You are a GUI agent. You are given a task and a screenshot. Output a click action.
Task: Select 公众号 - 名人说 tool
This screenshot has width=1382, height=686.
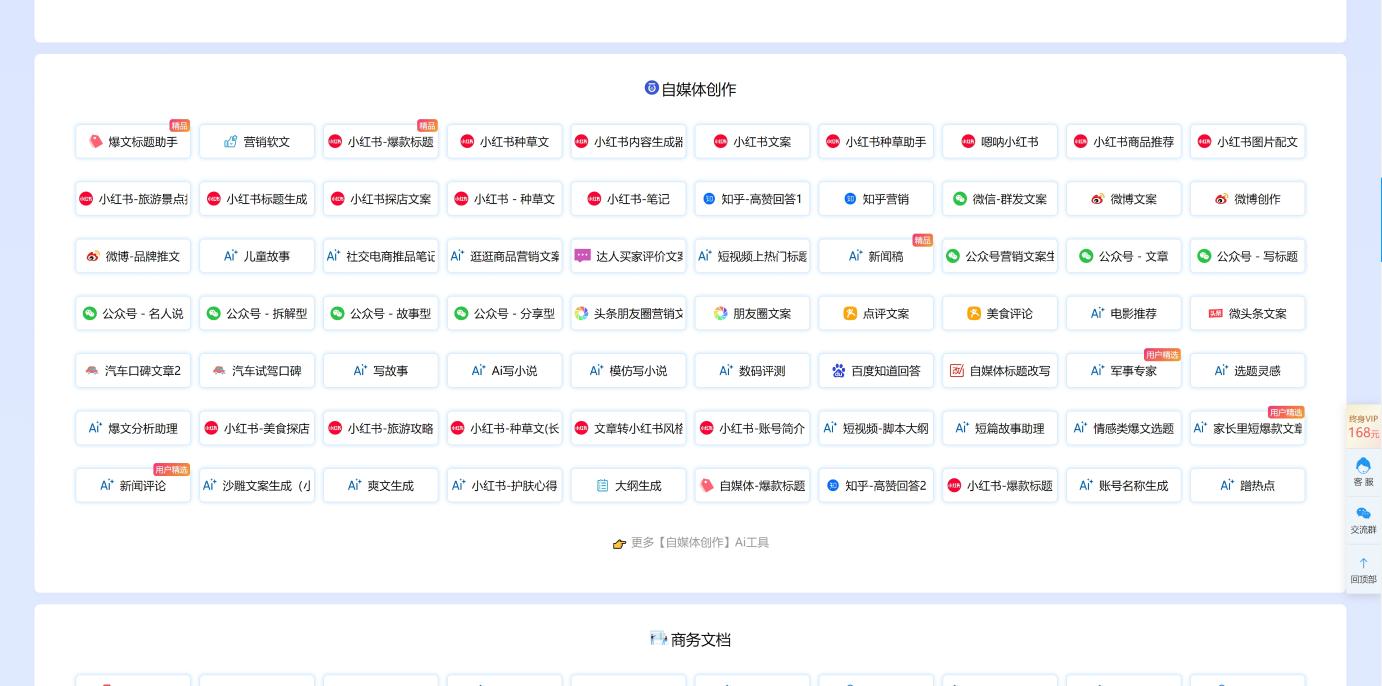tap(133, 313)
